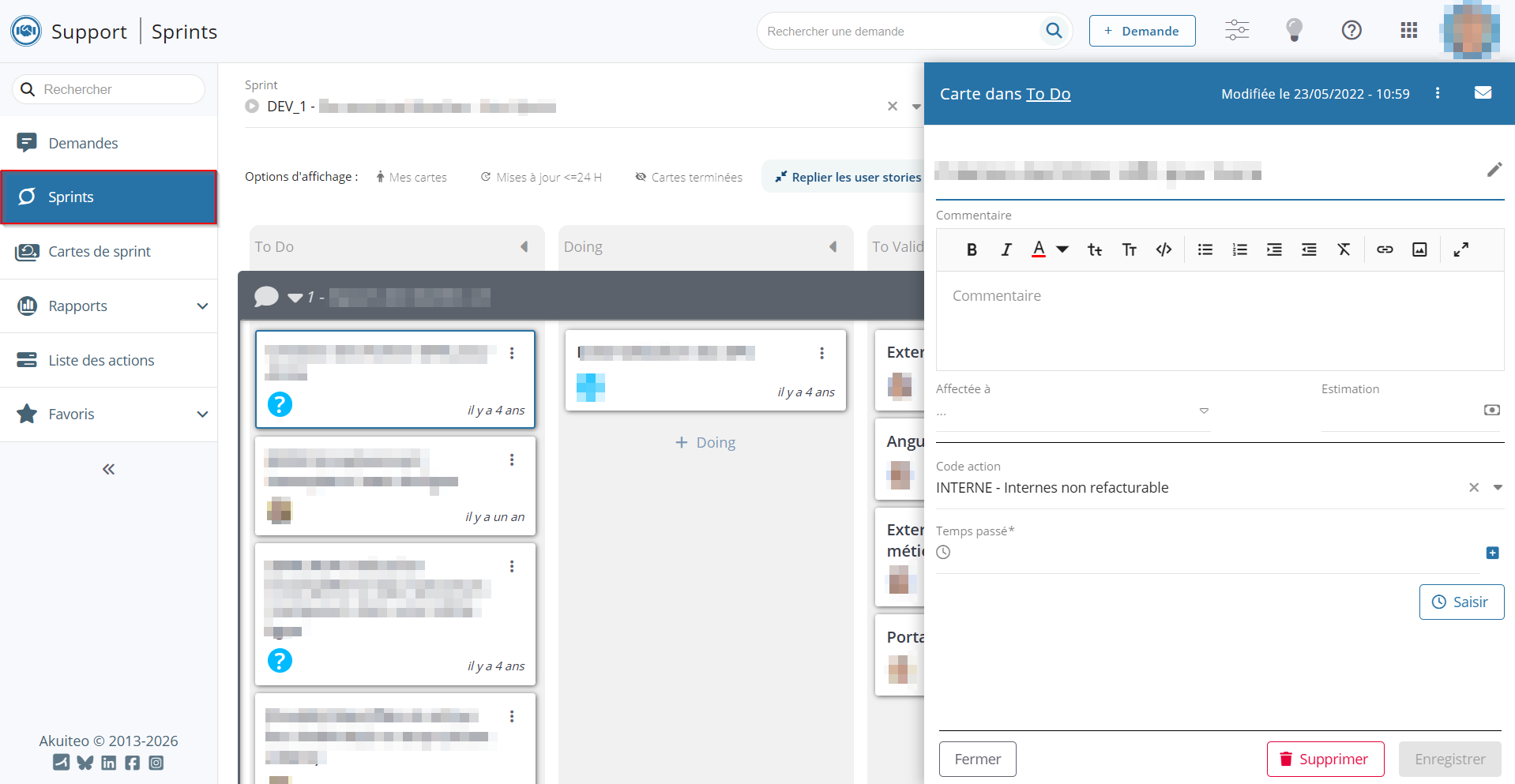
Task: Expand the comment editor to fullscreen
Action: click(x=1461, y=249)
